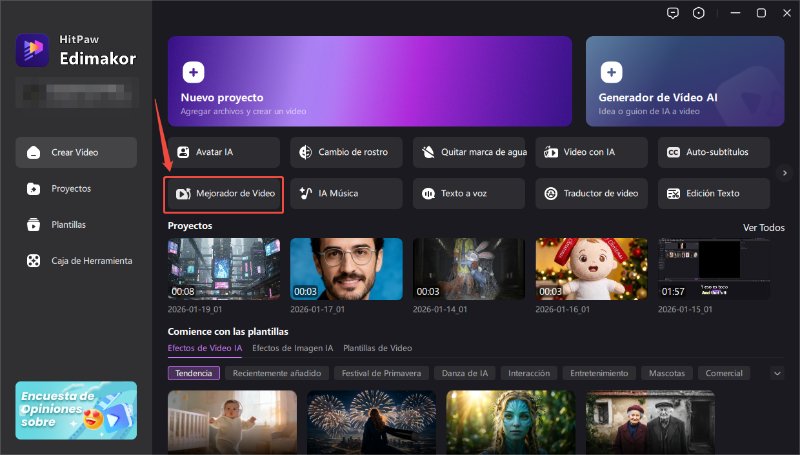Image resolution: width=800 pixels, height=455 pixels.
Task: Launch the Traductor de video tool
Action: [591, 193]
